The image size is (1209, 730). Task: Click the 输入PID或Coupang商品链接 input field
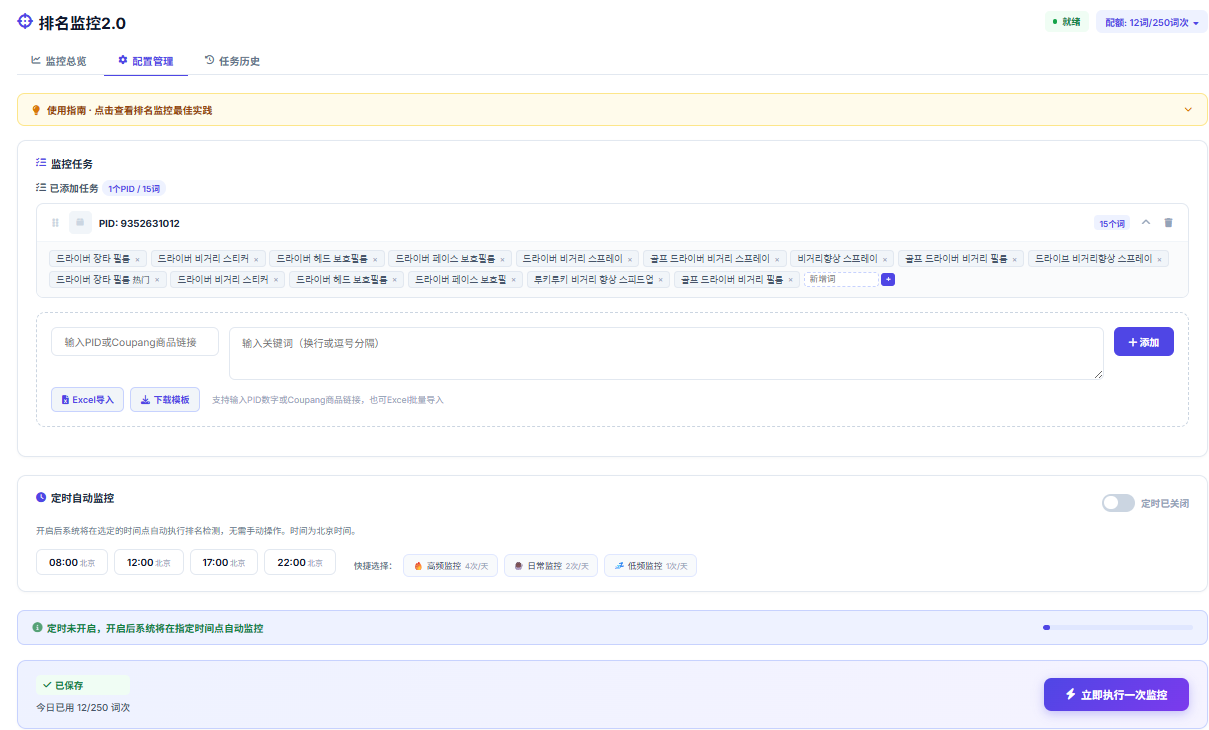[x=135, y=342]
